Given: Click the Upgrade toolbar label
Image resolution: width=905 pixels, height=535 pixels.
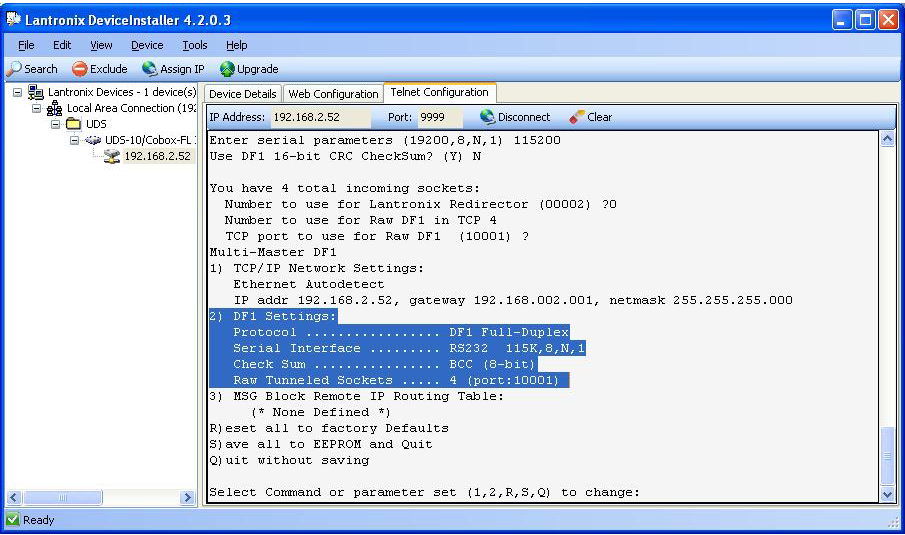Looking at the screenshot, I should 257,69.
